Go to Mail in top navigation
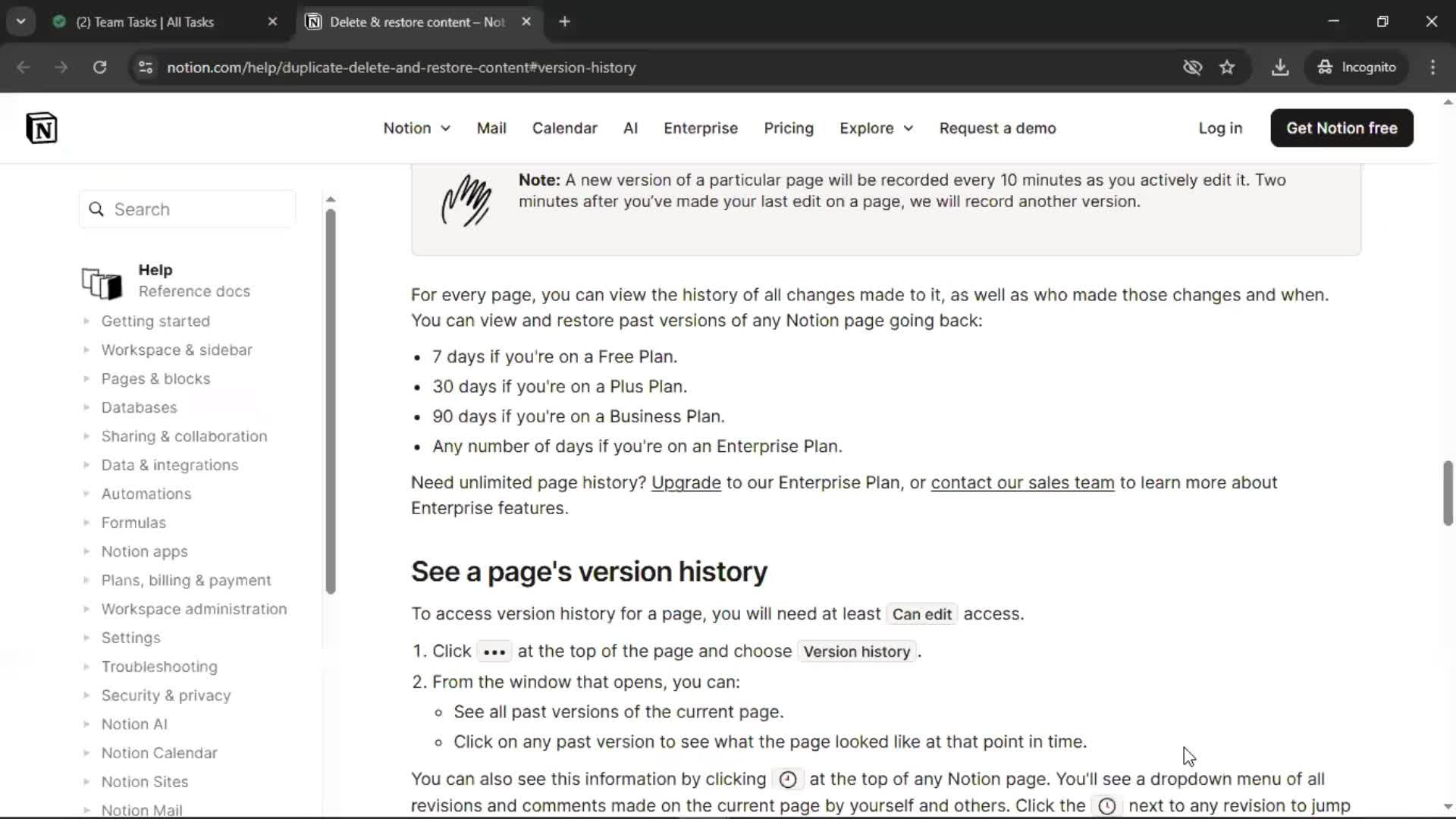The image size is (1456, 819). tap(491, 128)
